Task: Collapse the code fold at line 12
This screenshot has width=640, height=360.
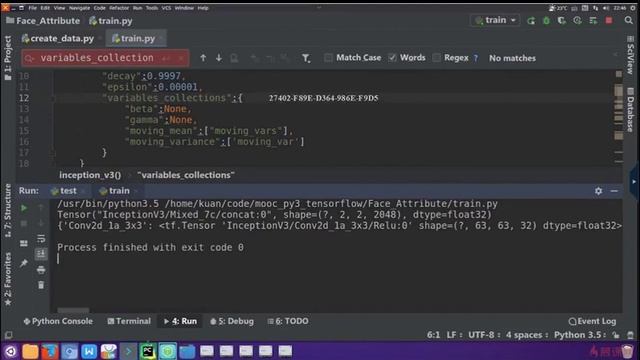Action: point(53,98)
